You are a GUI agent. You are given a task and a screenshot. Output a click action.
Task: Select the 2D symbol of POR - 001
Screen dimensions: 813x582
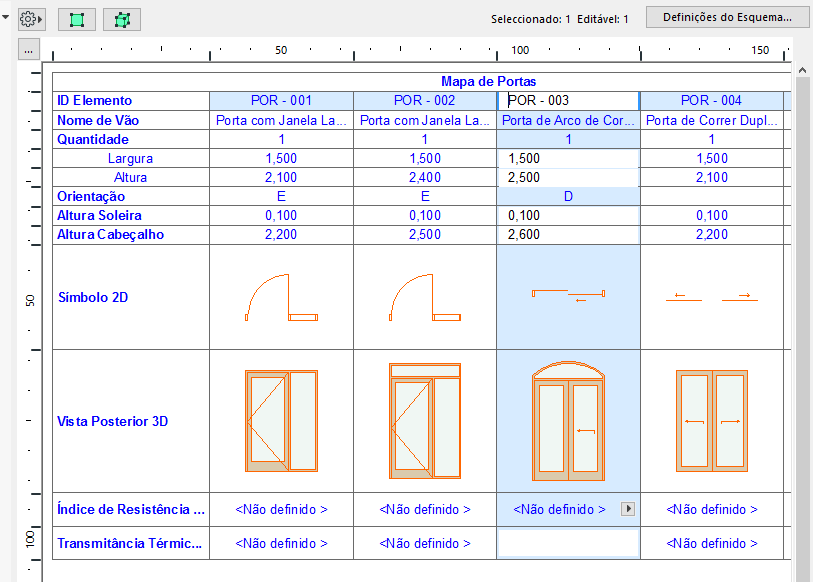pyautogui.click(x=281, y=298)
